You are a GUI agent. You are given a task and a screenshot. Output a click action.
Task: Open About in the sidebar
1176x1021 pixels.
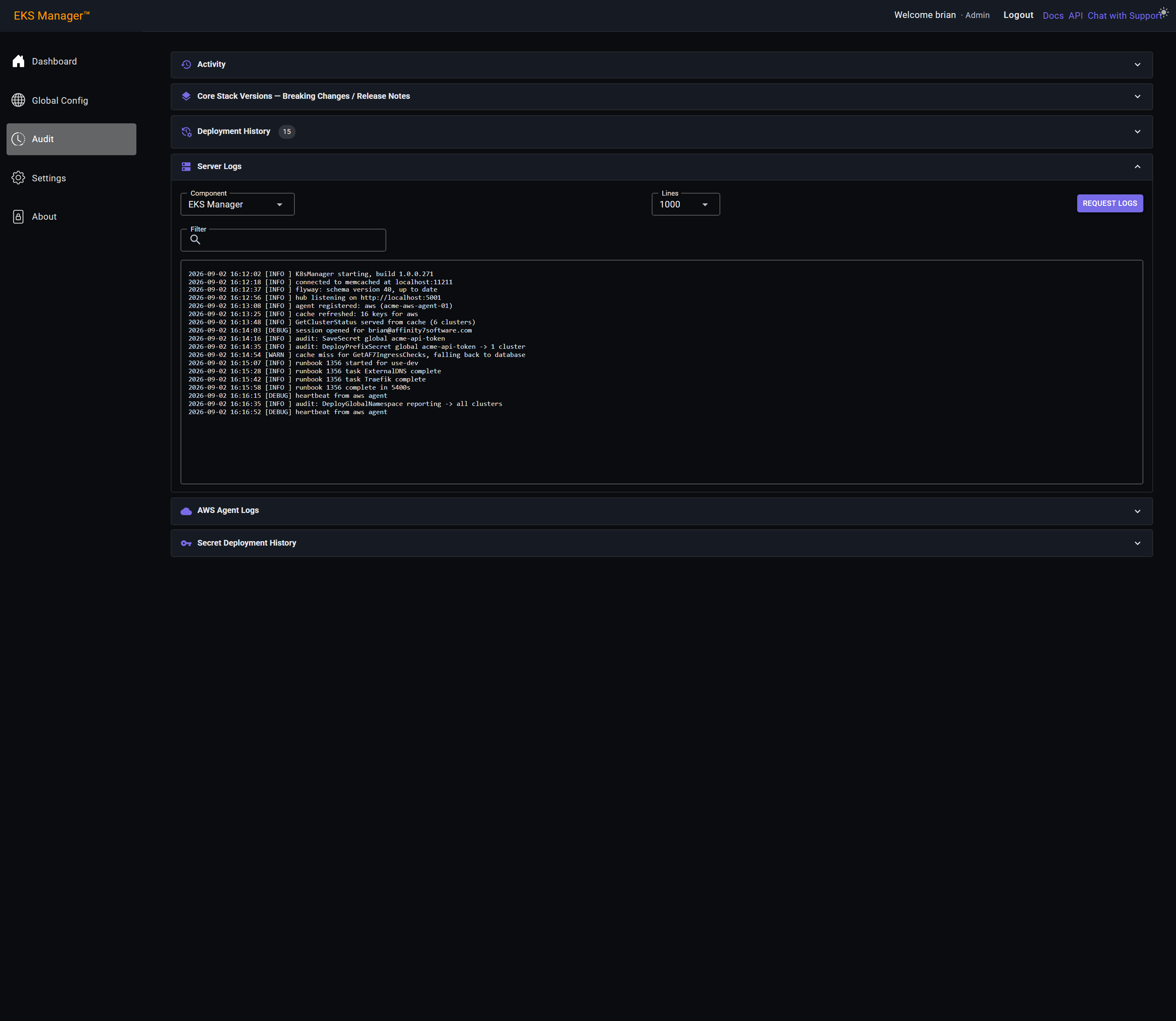[71, 216]
